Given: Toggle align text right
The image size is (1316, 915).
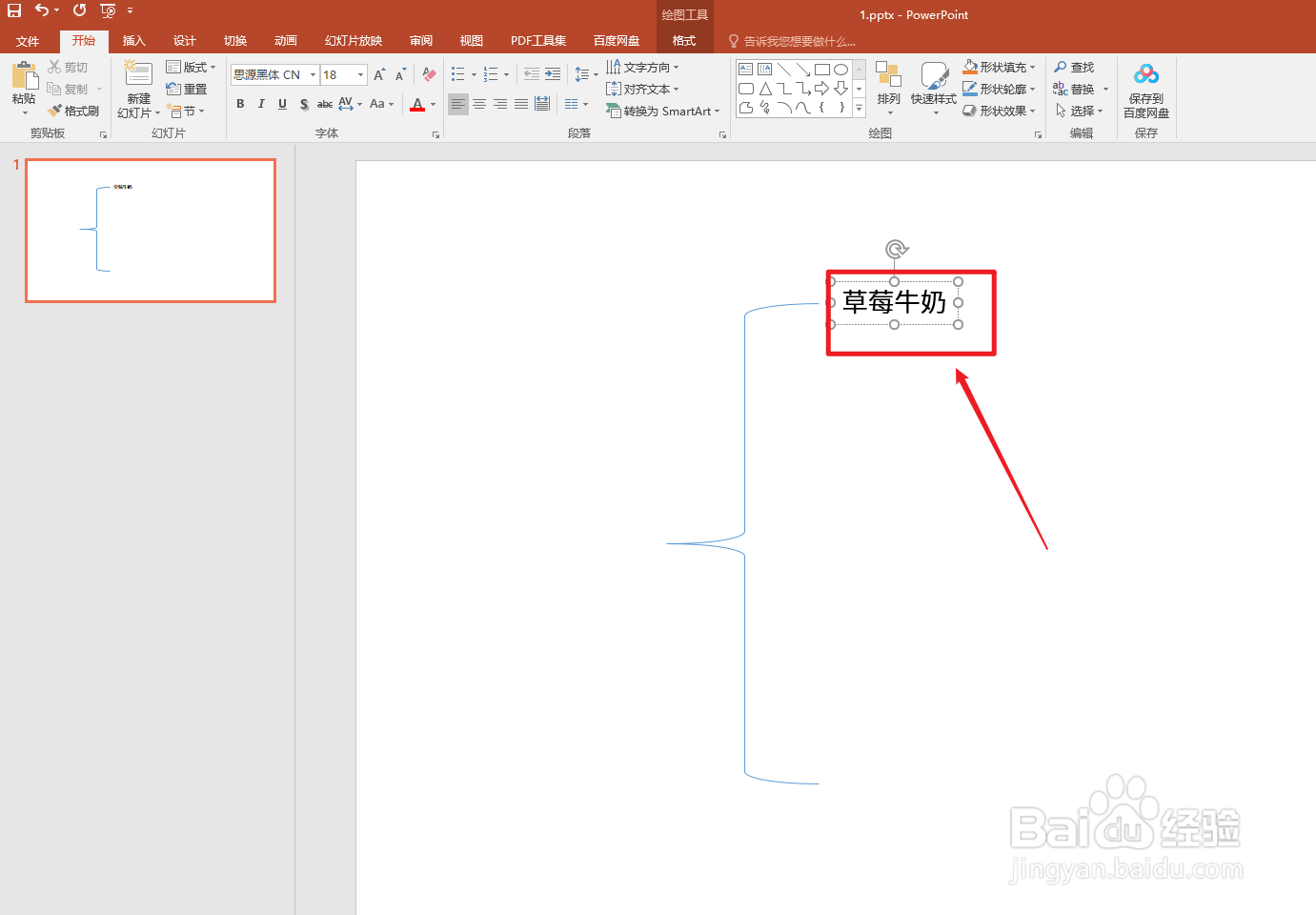Looking at the screenshot, I should click(500, 104).
